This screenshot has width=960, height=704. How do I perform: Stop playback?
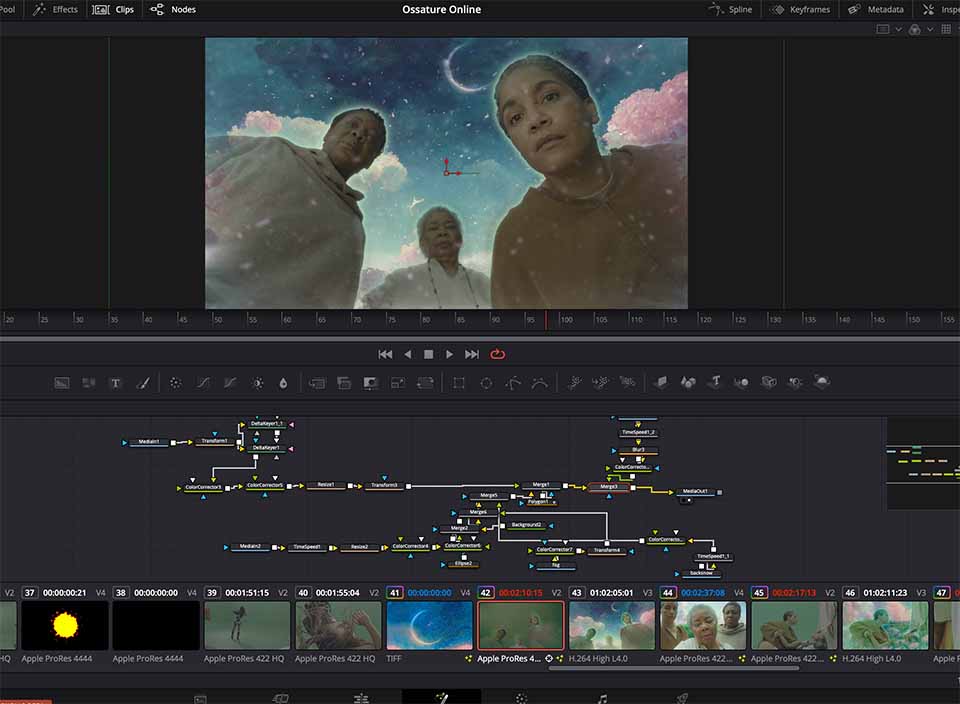click(429, 354)
